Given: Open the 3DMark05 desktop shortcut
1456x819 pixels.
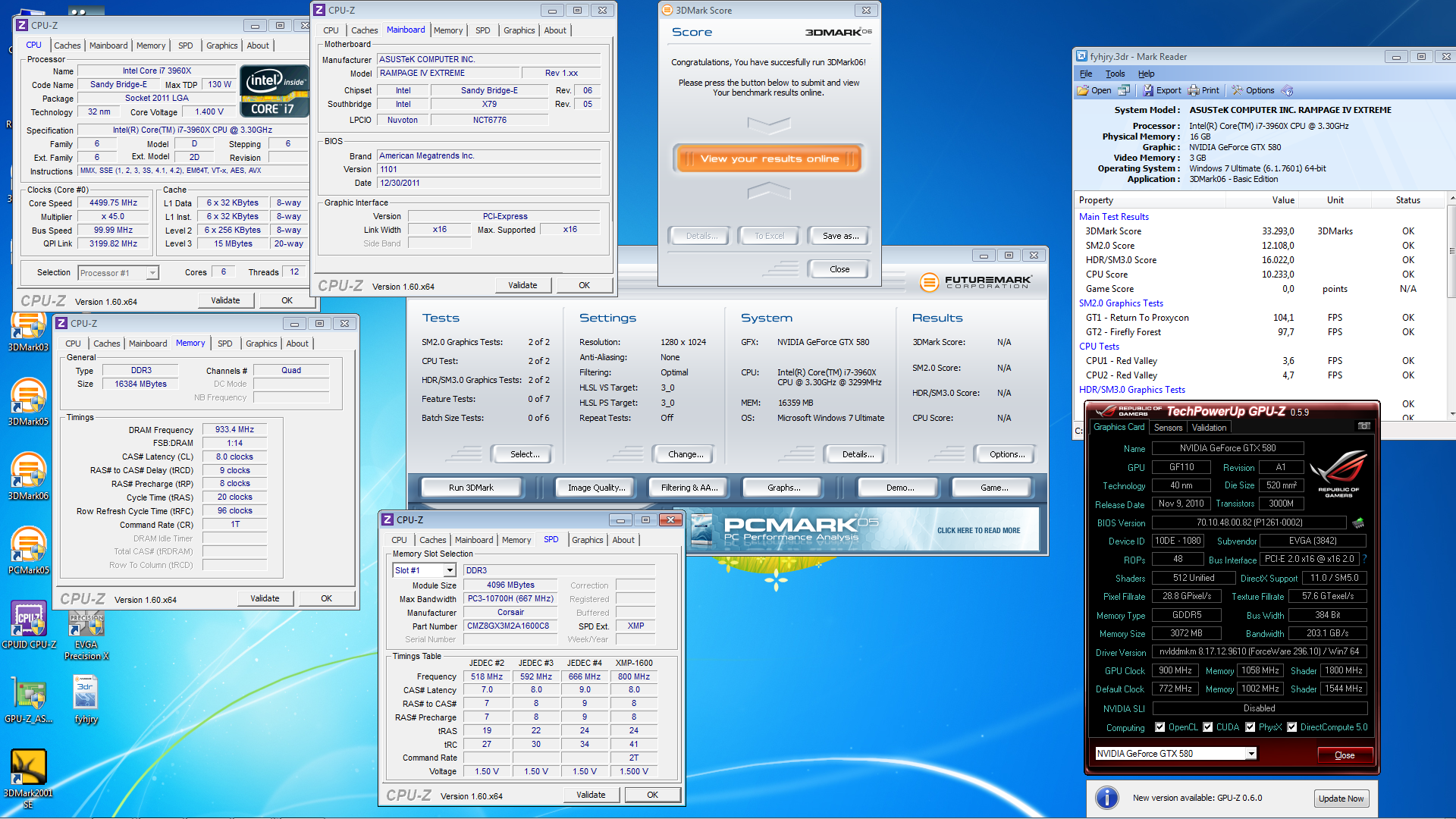Looking at the screenshot, I should (28, 402).
